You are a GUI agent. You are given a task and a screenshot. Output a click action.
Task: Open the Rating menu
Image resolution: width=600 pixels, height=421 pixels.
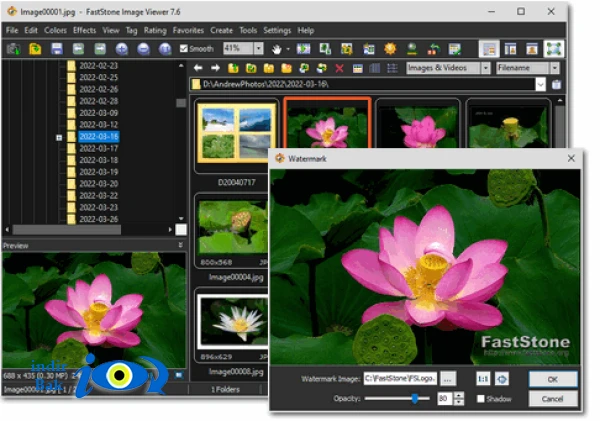(155, 30)
